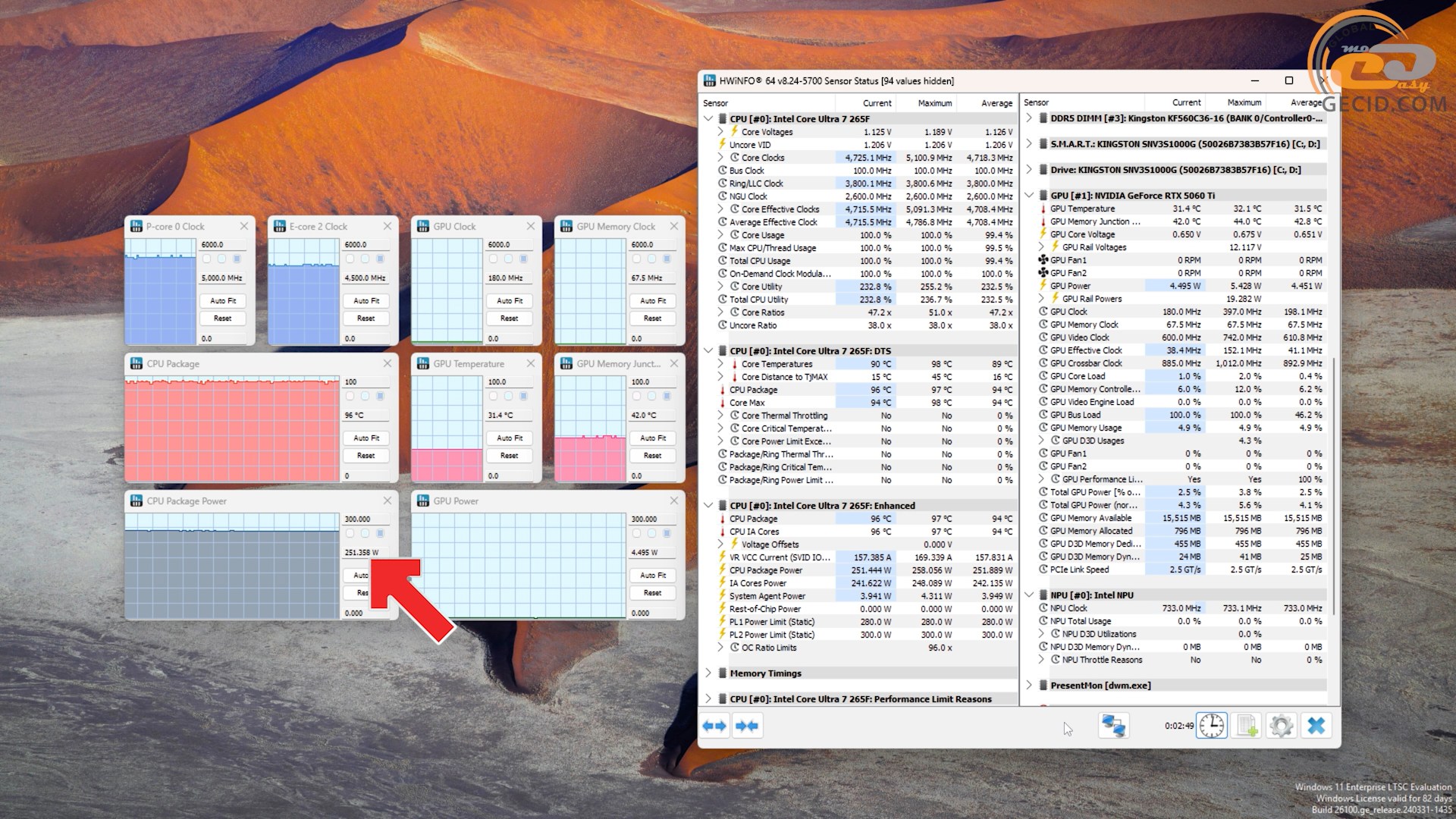Click the shrink layout arrows toolbar icon

tap(747, 726)
